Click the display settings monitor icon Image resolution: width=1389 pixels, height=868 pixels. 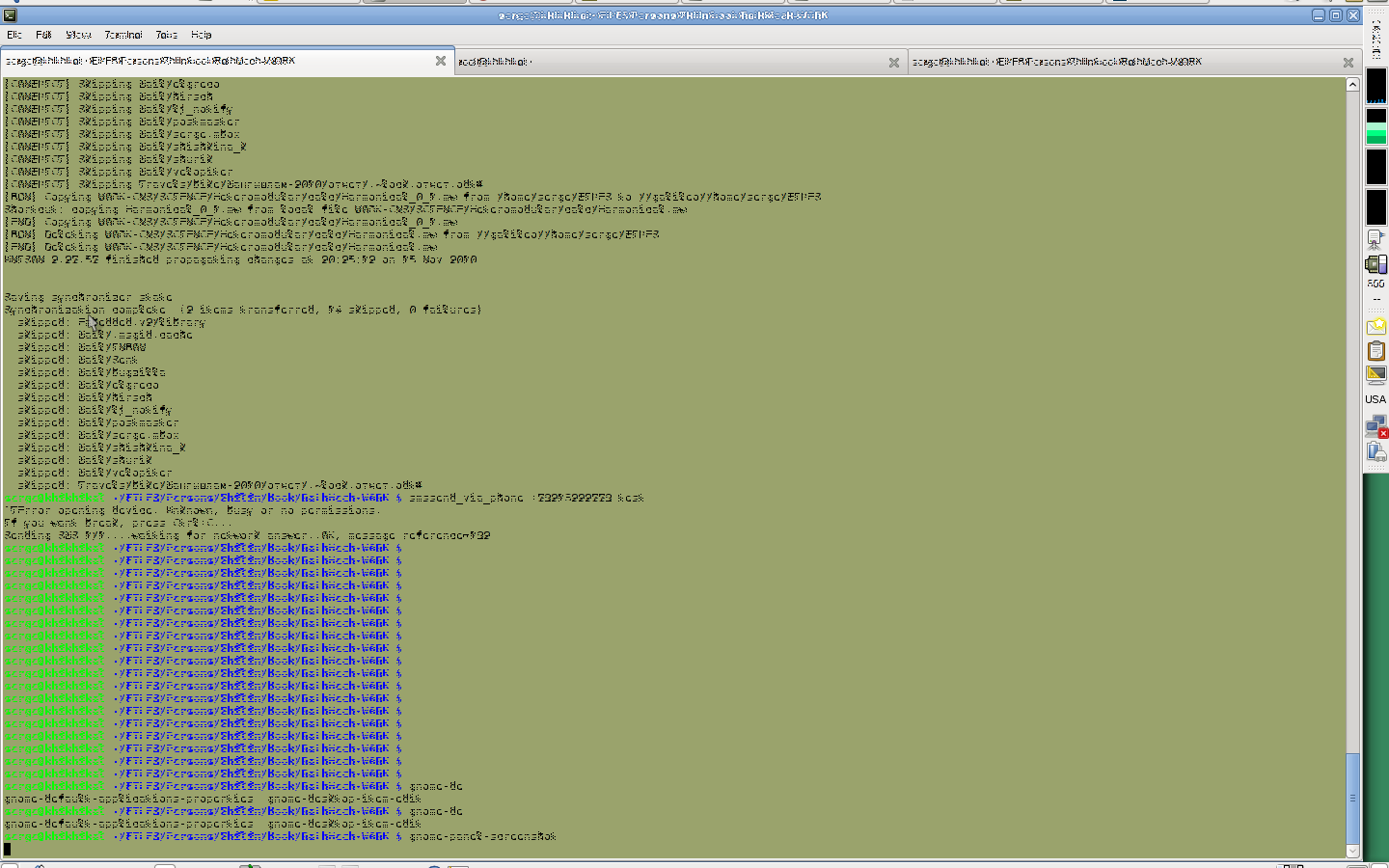[1375, 374]
